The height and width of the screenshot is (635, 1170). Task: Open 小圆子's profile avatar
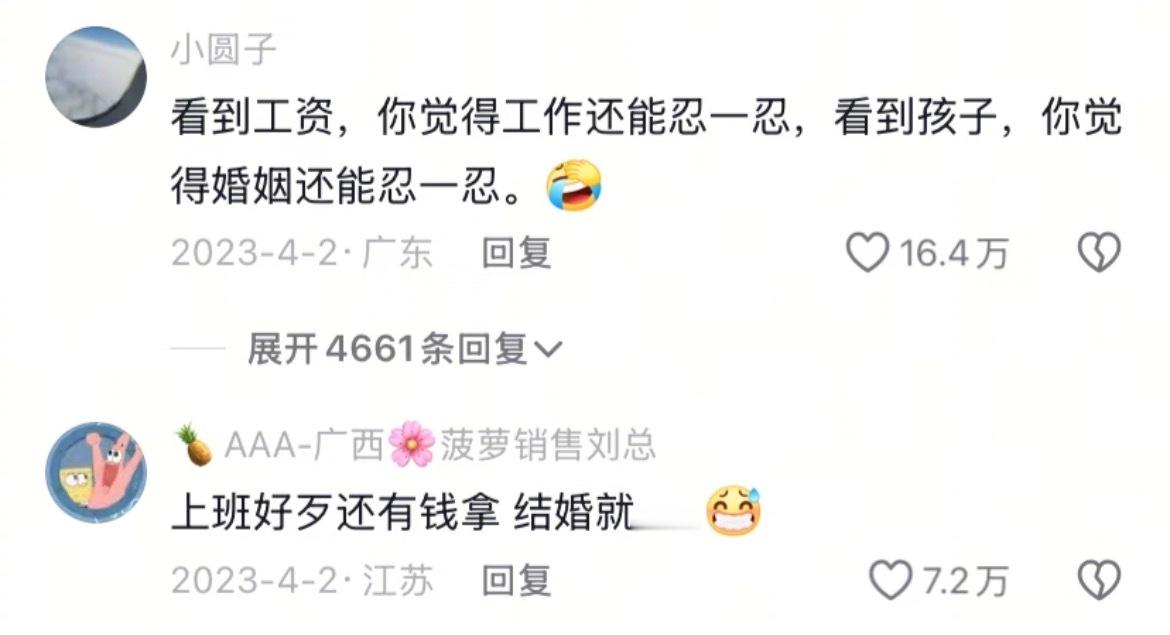pos(96,77)
